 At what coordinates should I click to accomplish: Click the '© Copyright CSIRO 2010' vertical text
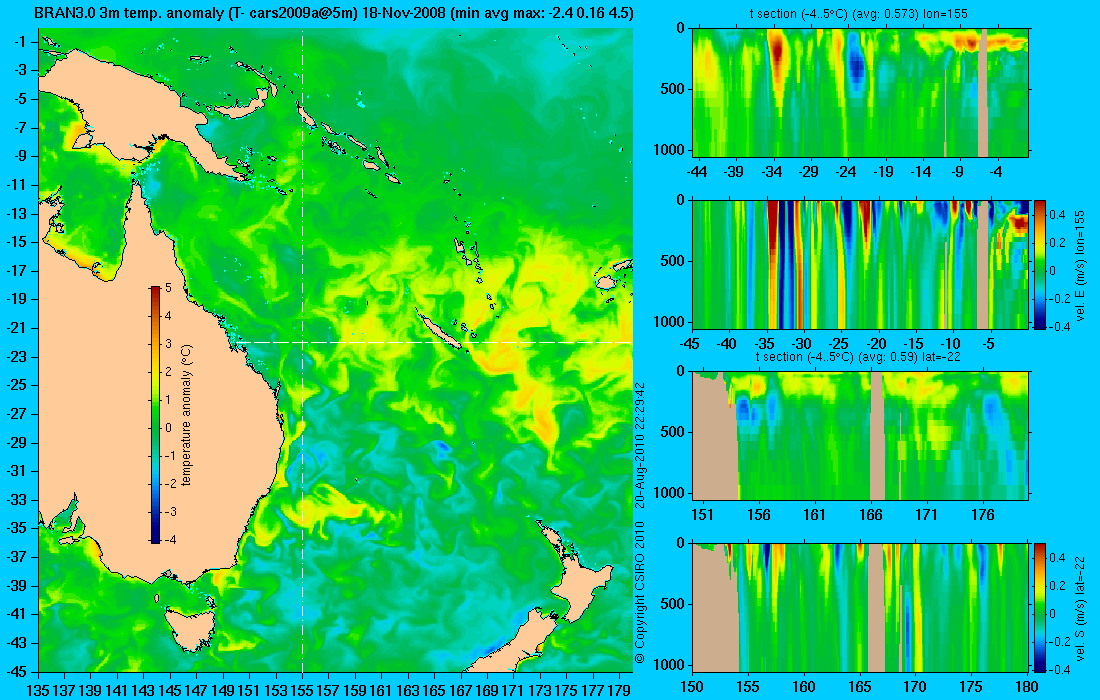point(640,592)
